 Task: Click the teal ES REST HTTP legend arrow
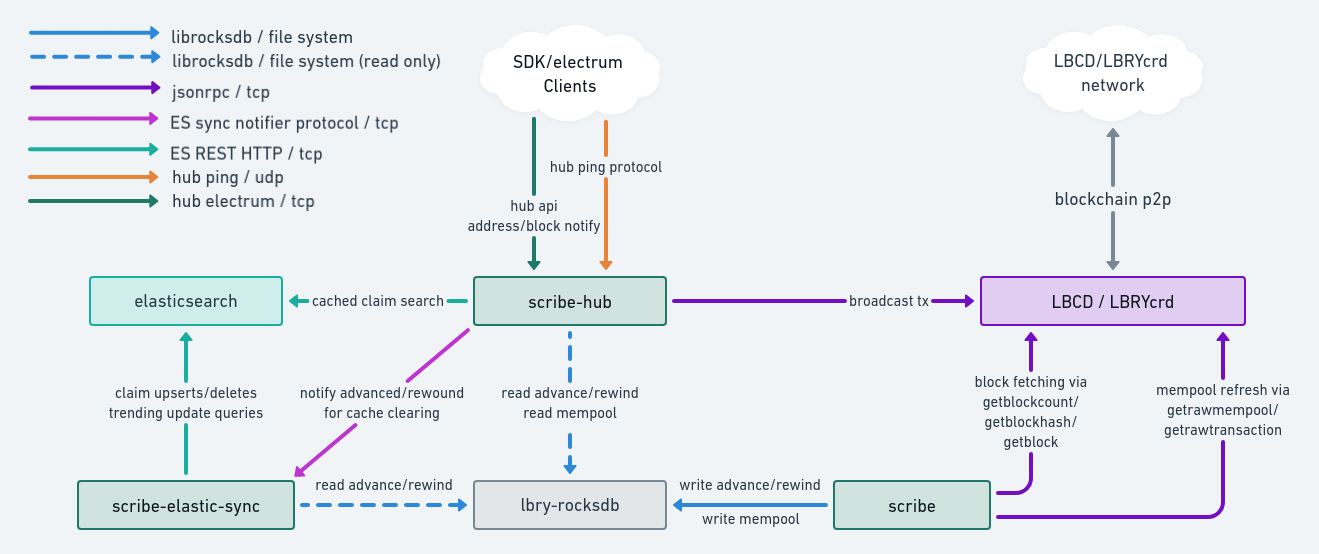pos(94,150)
